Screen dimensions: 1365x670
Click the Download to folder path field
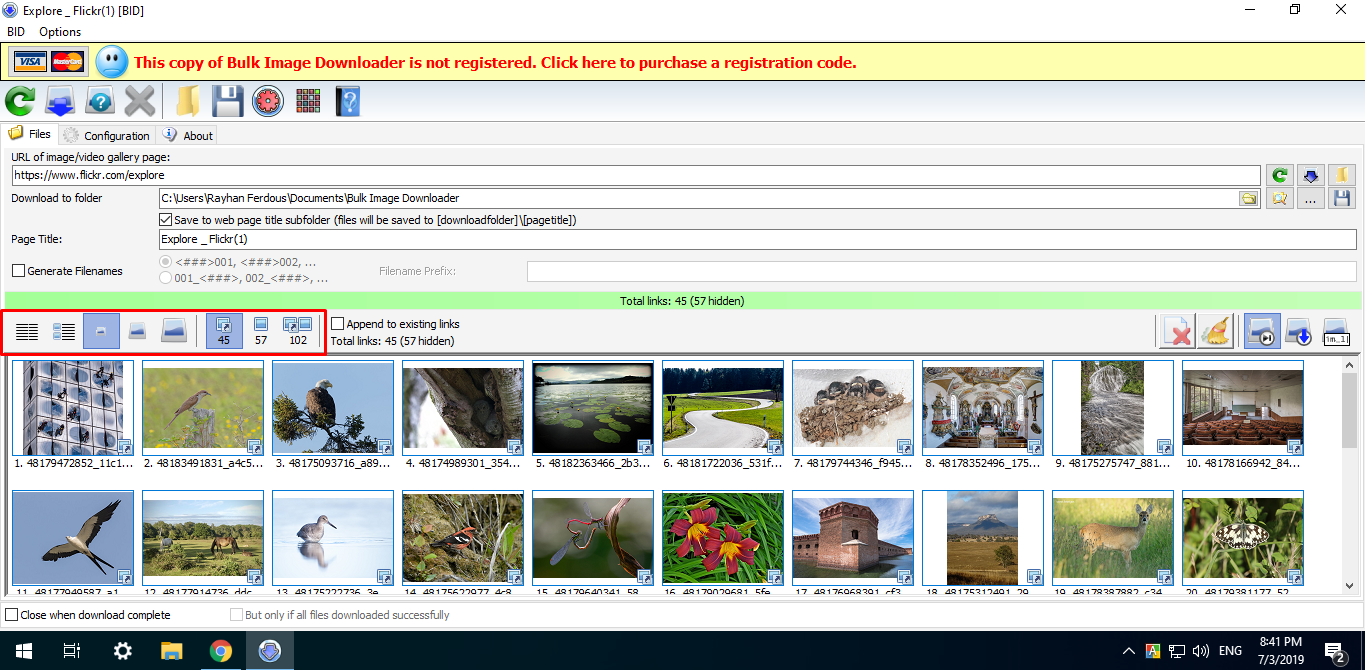click(698, 199)
